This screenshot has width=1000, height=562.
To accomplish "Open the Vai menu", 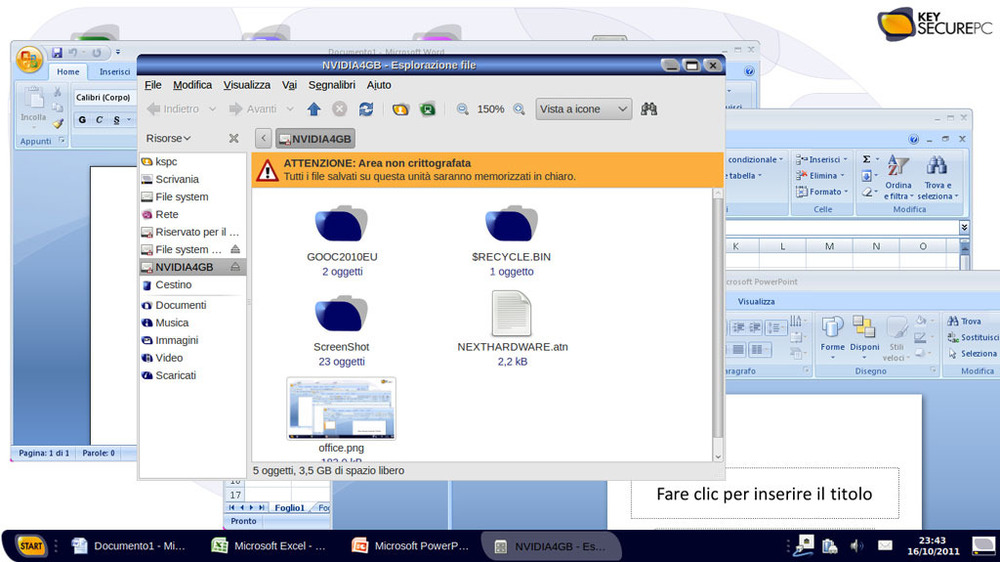I will [x=290, y=85].
